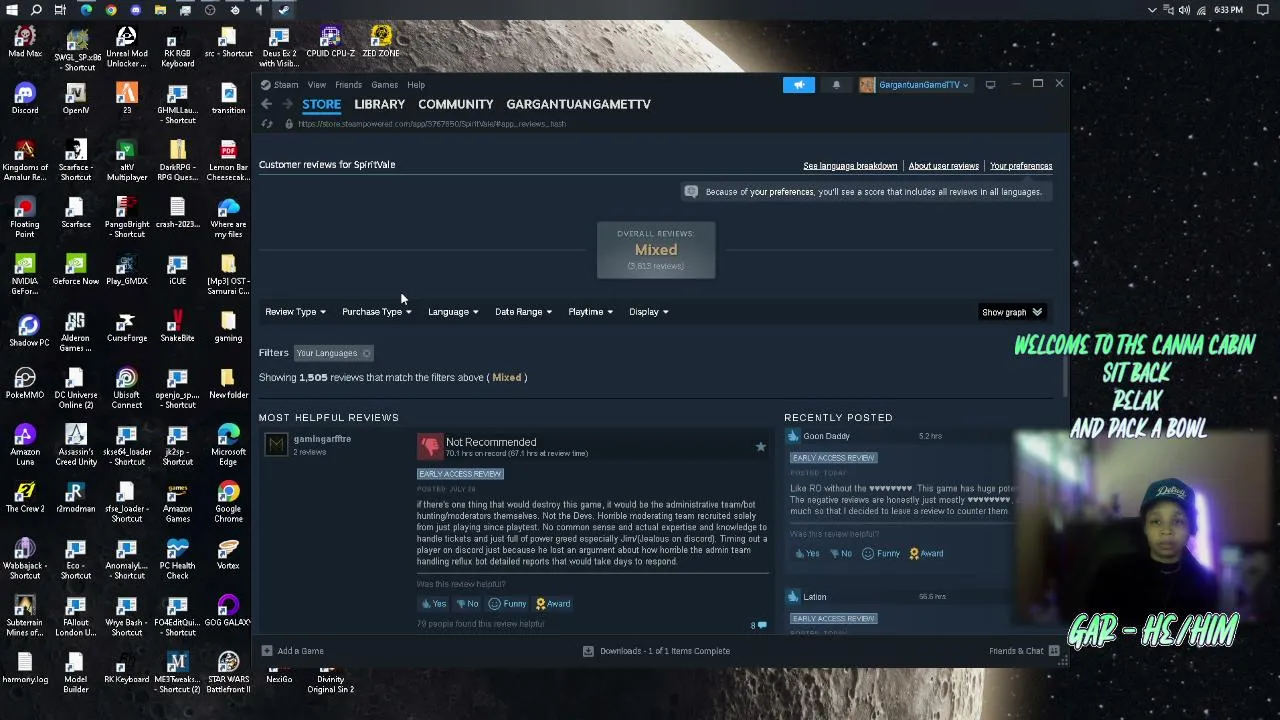Select the OpenIV desktop icon
Screen dimensions: 1280x720
click(76, 99)
